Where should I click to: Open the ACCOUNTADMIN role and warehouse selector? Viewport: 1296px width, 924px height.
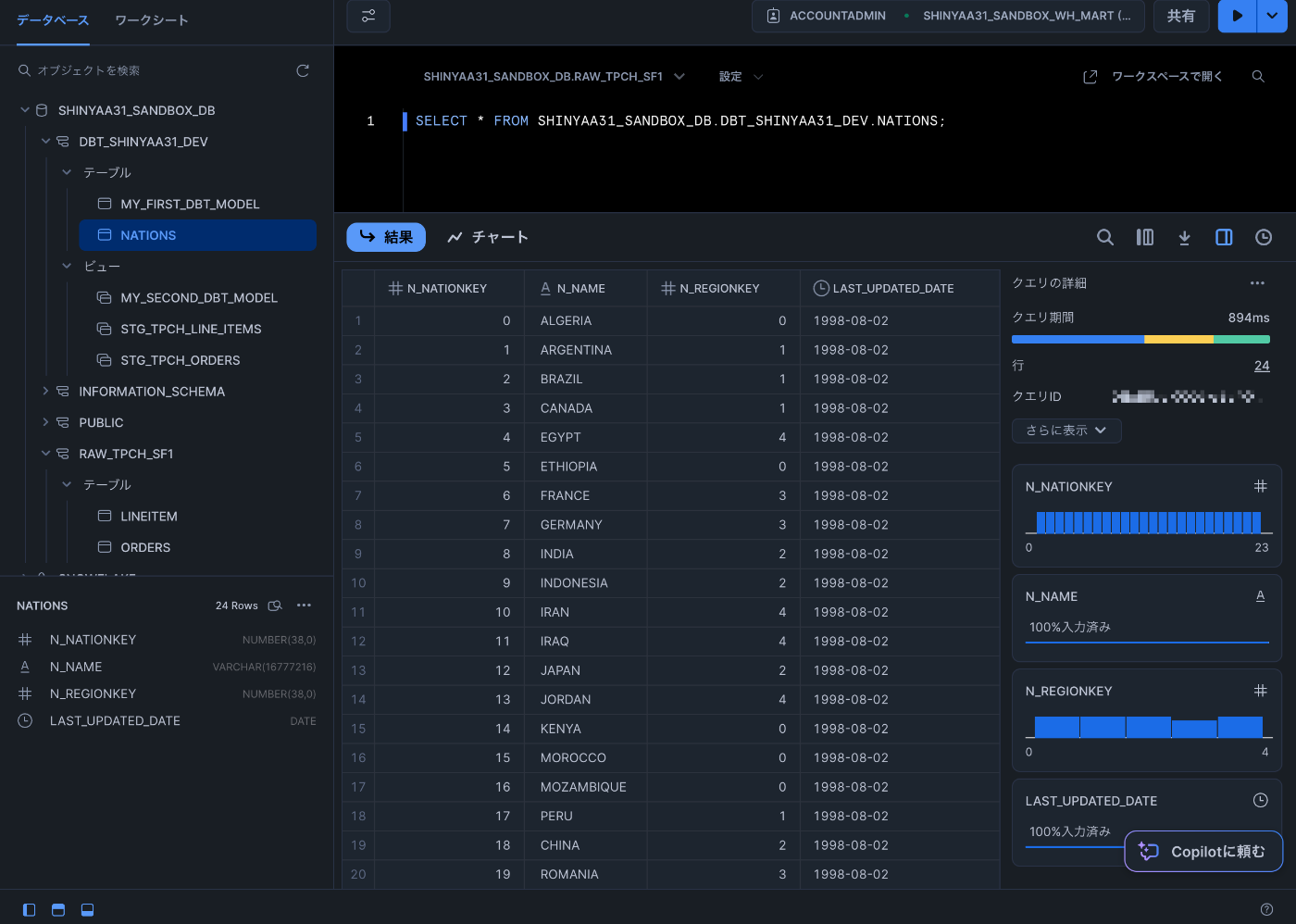point(949,16)
